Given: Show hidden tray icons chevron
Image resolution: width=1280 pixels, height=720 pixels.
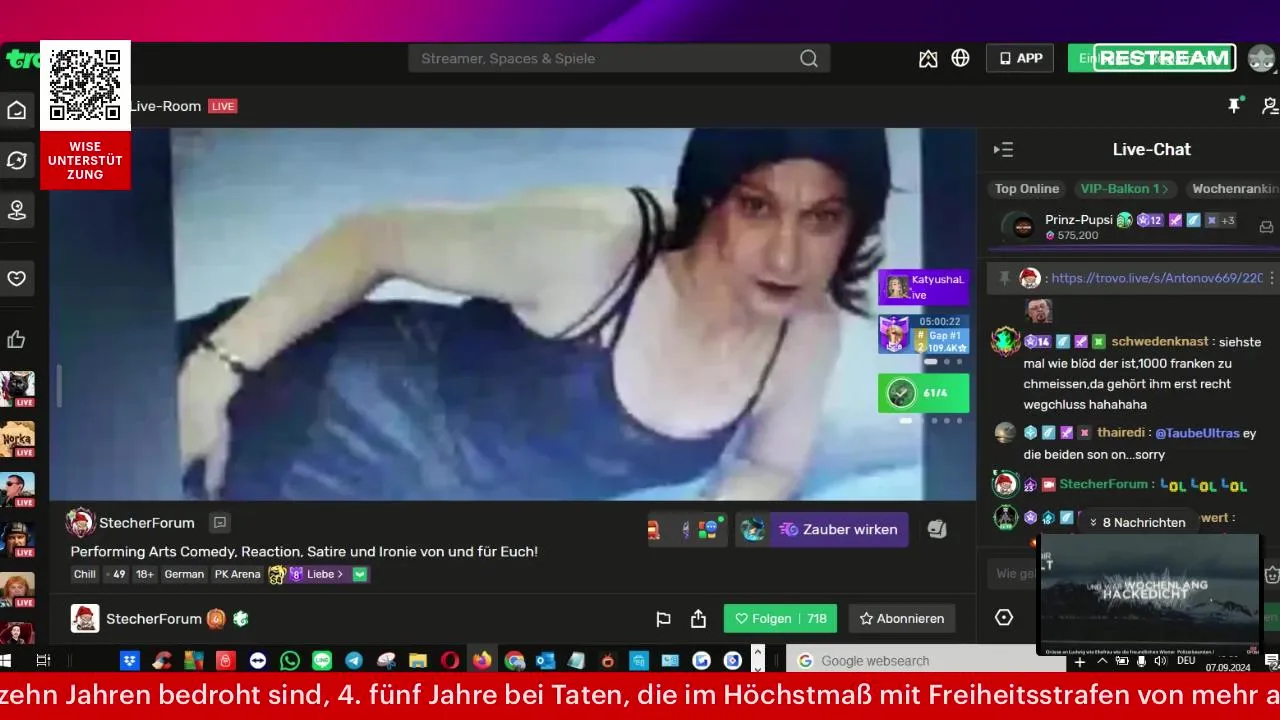Looking at the screenshot, I should (x=1102, y=661).
